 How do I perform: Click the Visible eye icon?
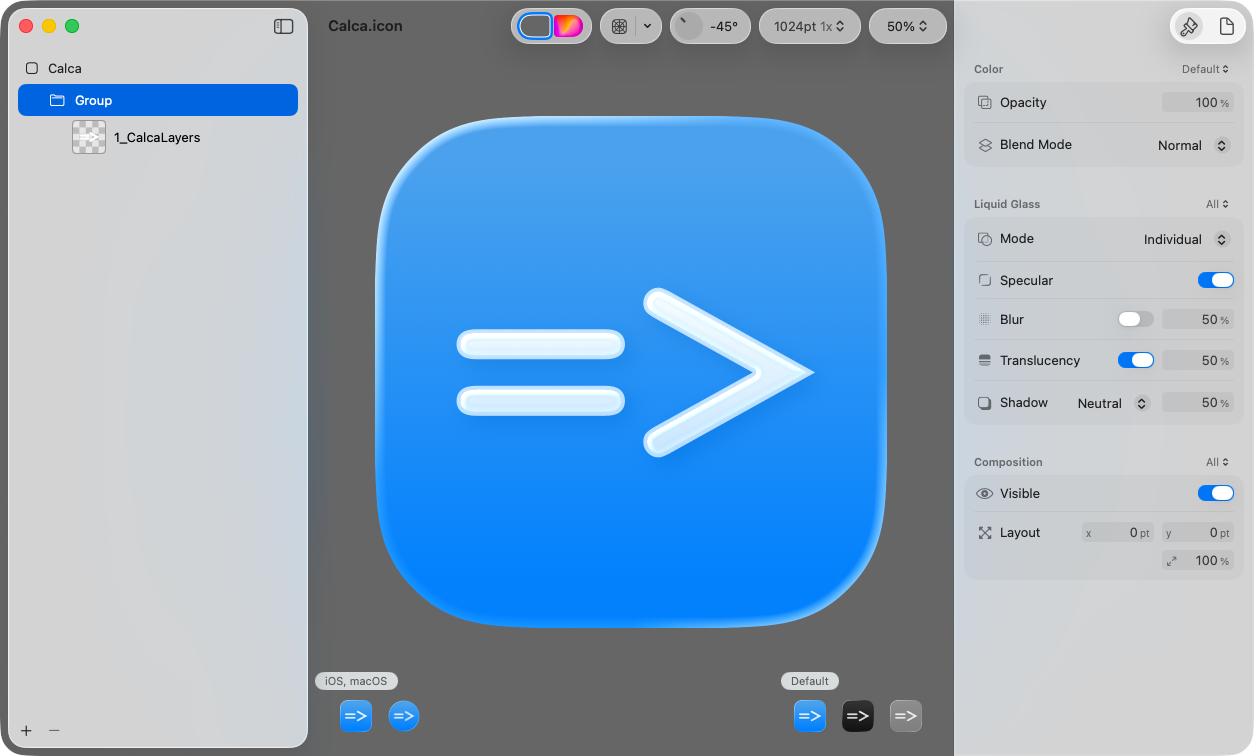click(x=985, y=493)
